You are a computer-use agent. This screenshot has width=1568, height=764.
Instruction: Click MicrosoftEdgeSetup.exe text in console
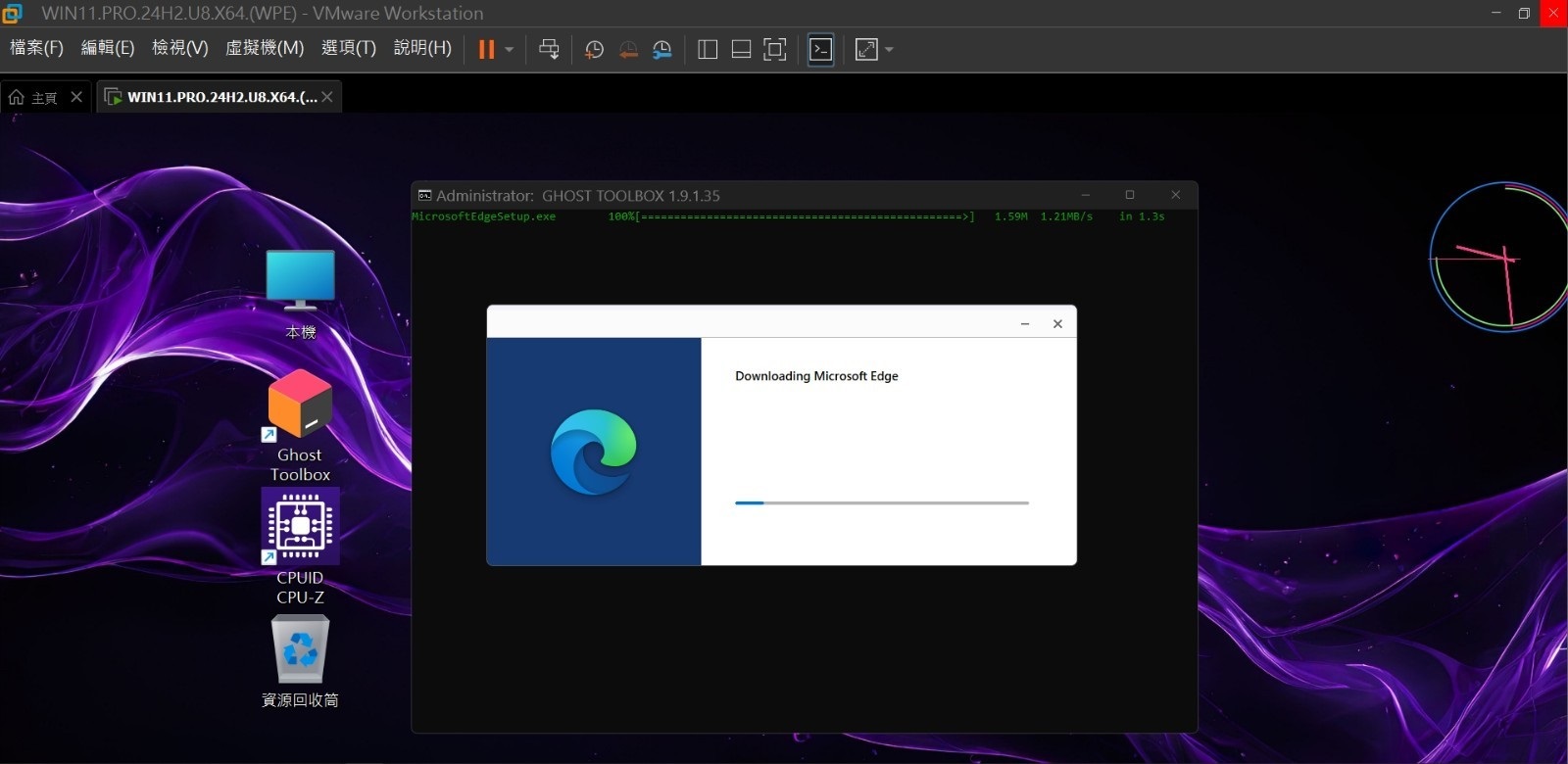tap(484, 216)
